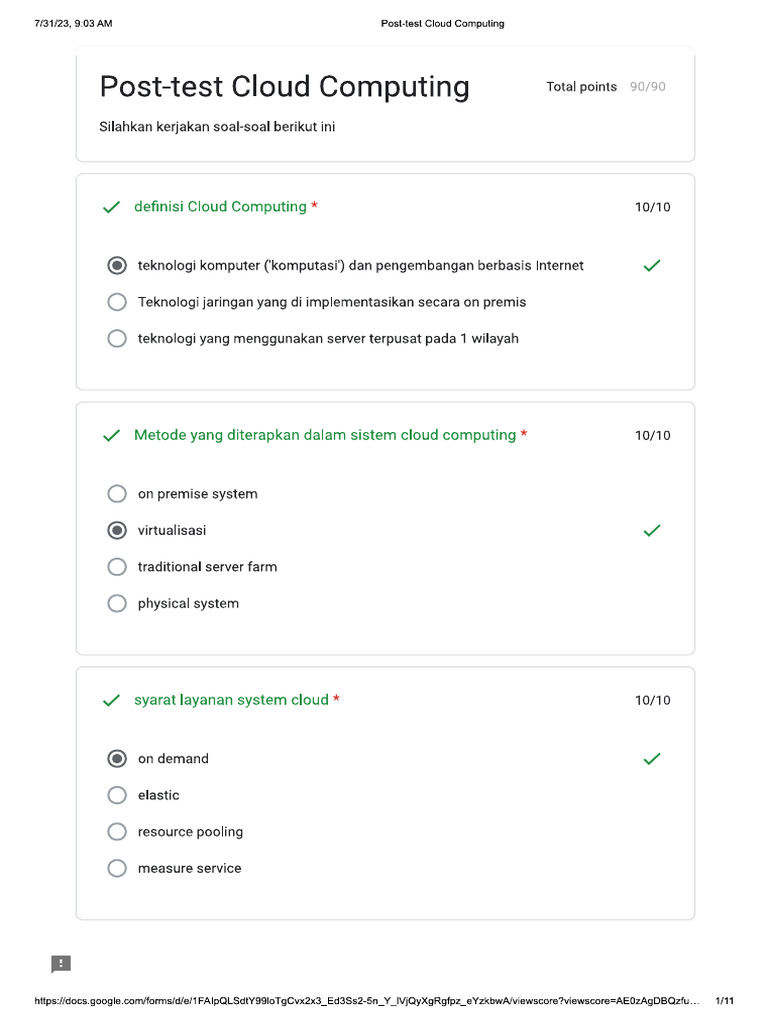768x1024 pixels.
Task: Select the 'elastic' radio option
Action: [117, 796]
